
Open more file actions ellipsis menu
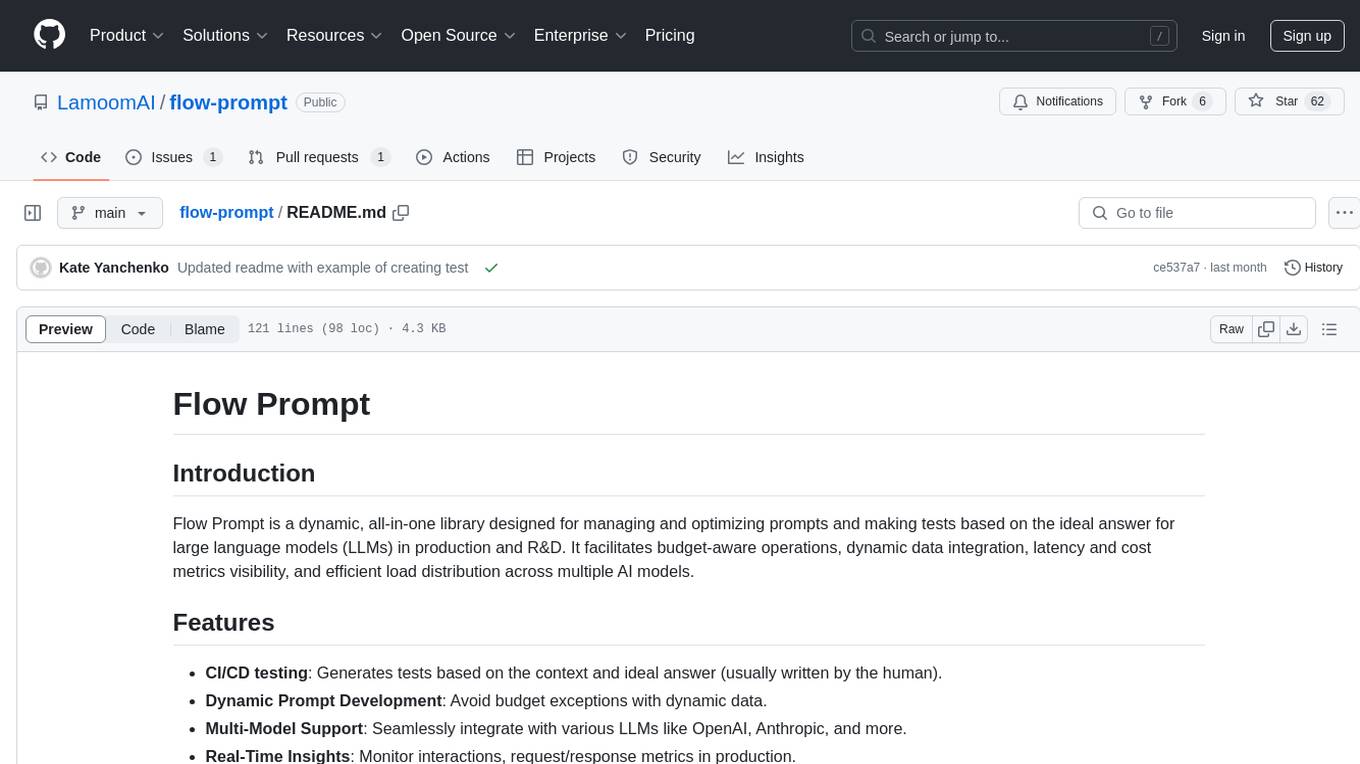click(1344, 213)
